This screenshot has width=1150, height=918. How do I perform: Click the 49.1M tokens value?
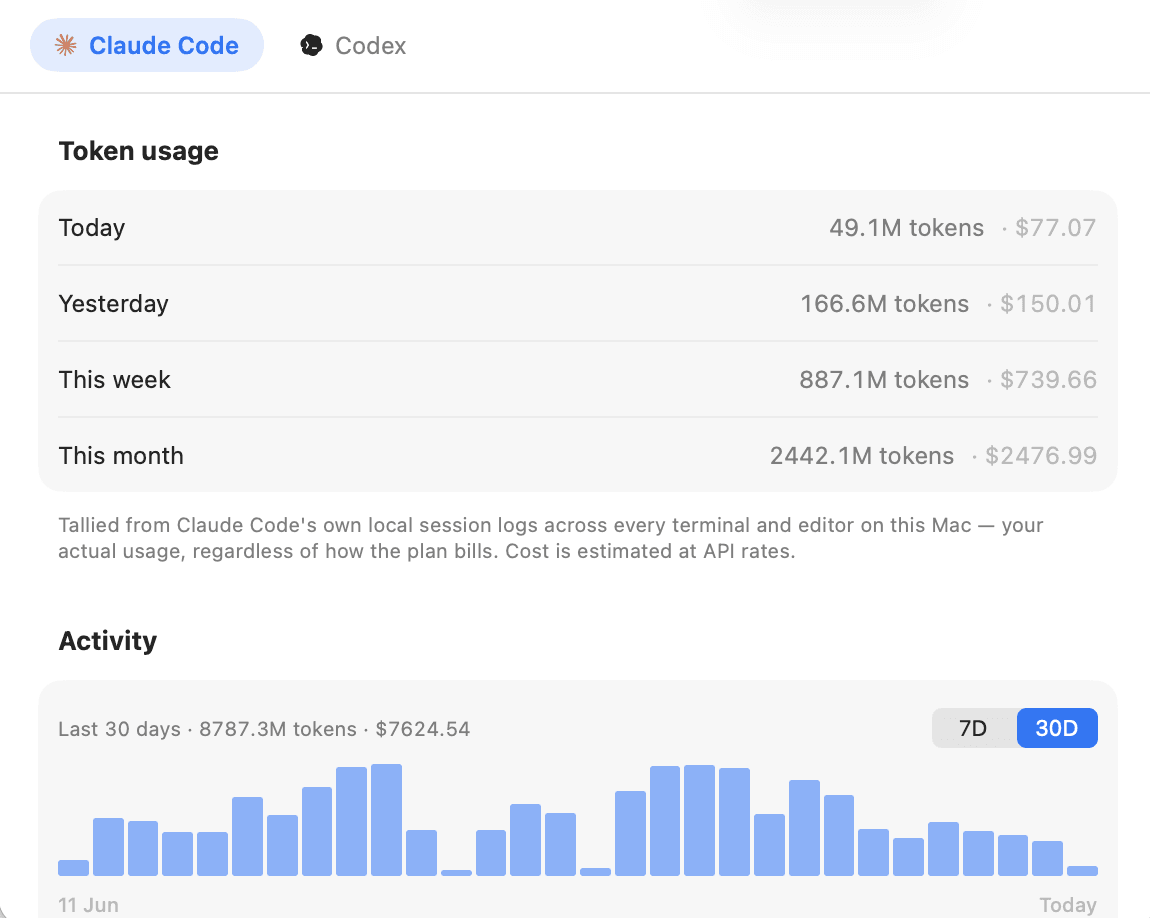907,228
